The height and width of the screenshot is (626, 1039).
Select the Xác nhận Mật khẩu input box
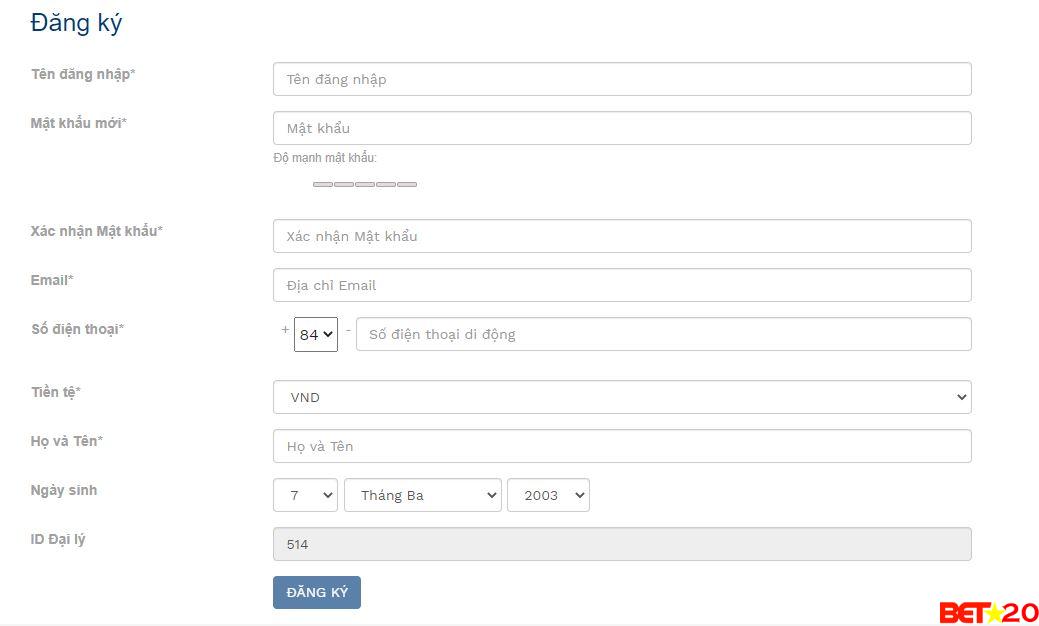point(621,236)
